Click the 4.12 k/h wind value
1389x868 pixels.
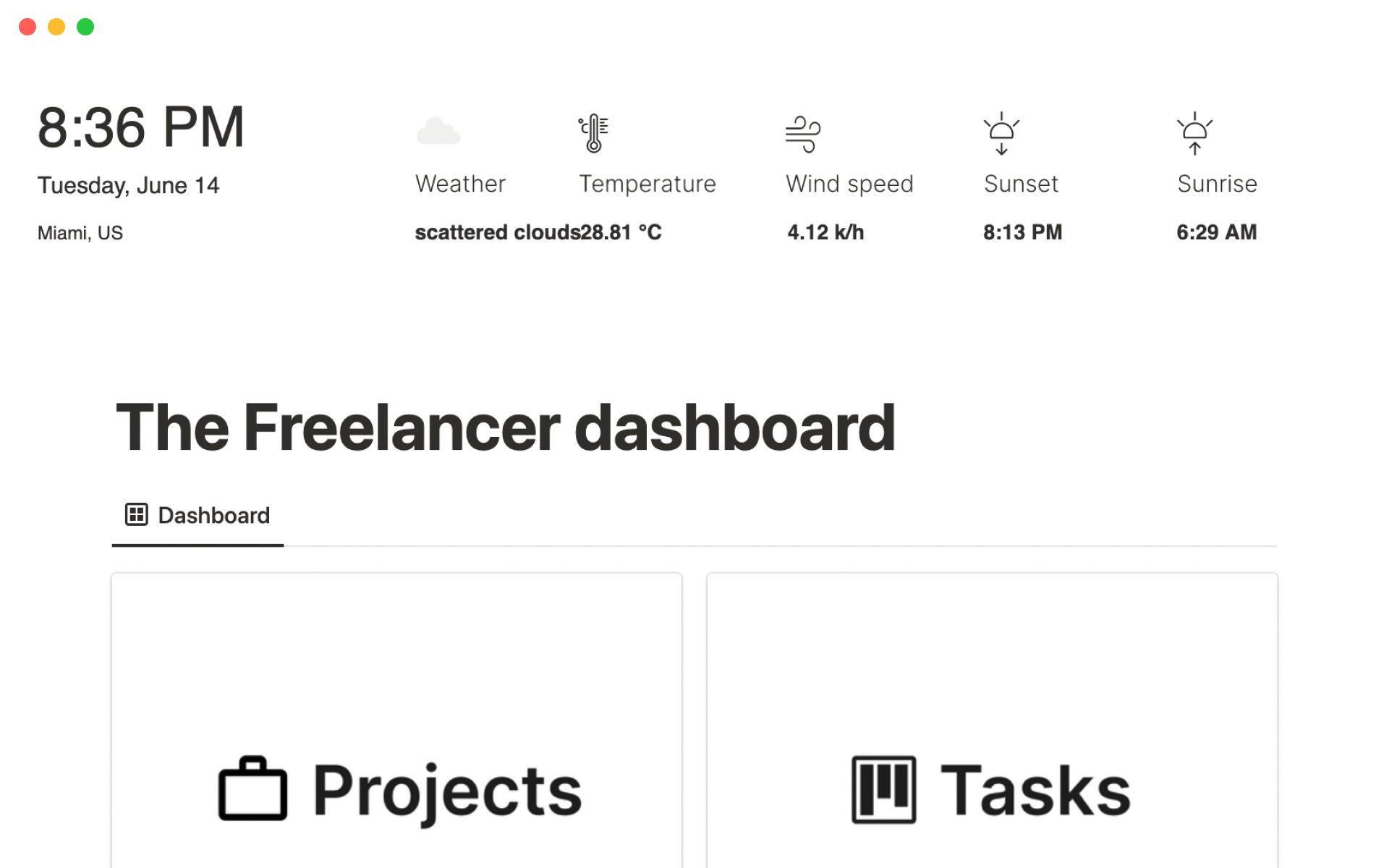click(x=825, y=232)
